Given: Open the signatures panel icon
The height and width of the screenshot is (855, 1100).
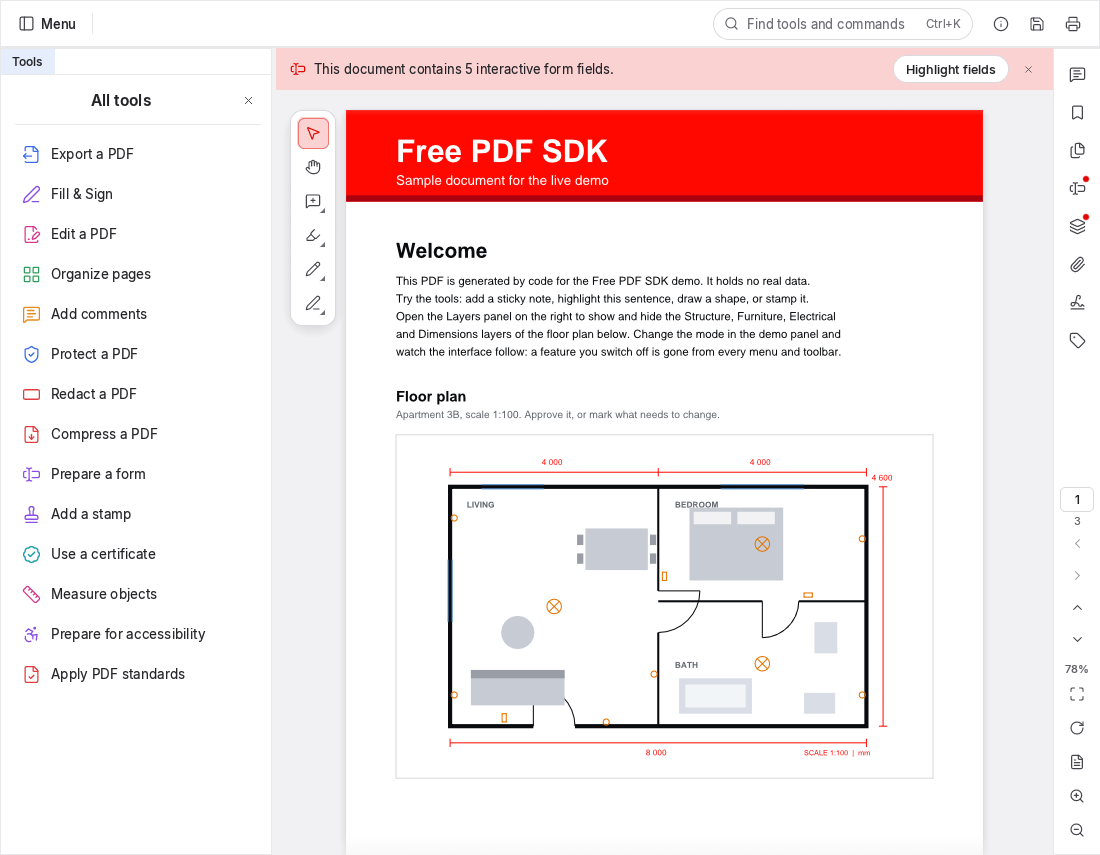Looking at the screenshot, I should coord(1078,302).
